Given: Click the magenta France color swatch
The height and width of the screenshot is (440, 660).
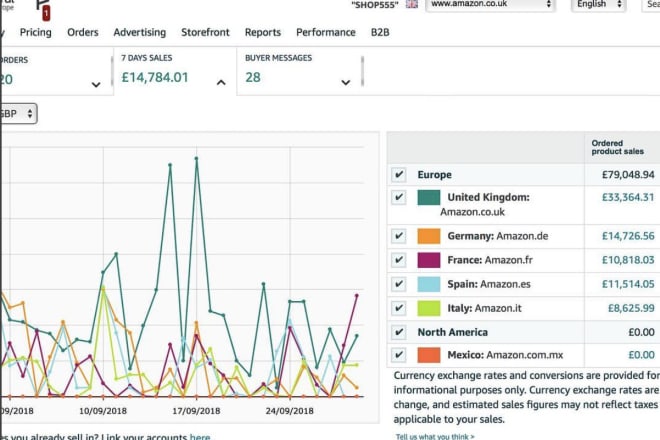Looking at the screenshot, I should tap(428, 260).
